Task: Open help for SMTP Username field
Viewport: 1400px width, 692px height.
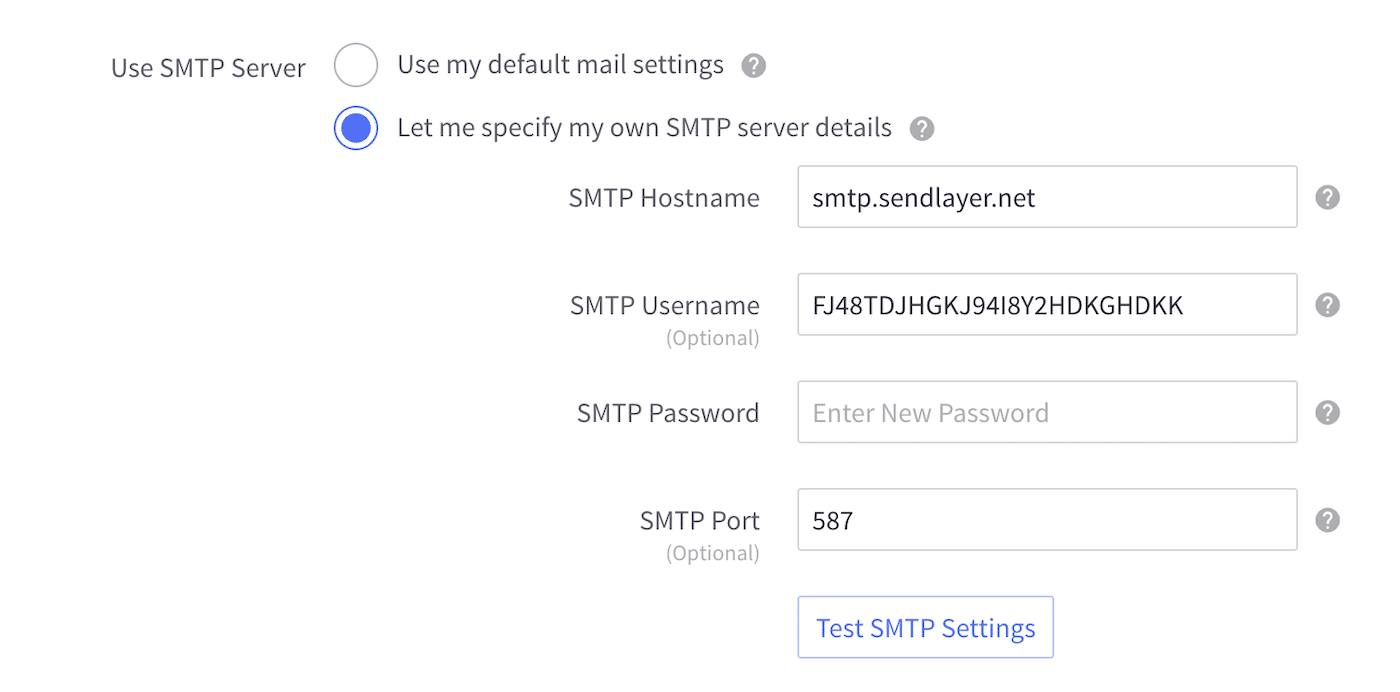Action: (1327, 304)
